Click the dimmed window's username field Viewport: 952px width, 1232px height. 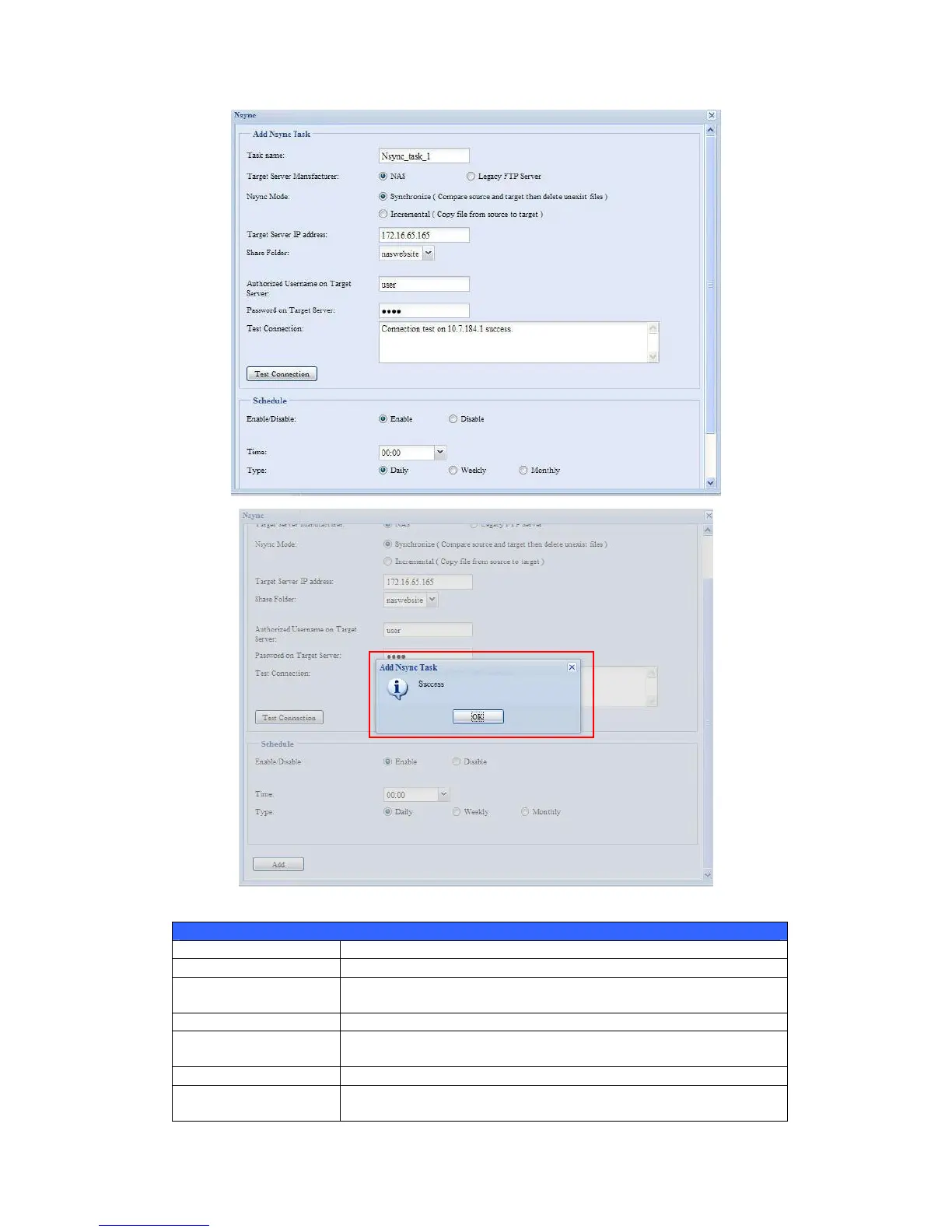pyautogui.click(x=428, y=630)
